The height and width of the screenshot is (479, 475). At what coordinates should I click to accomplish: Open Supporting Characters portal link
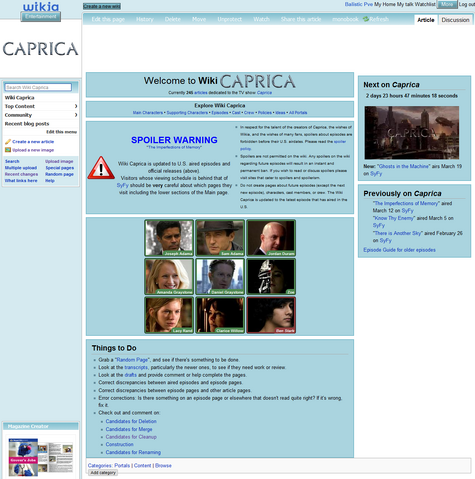(x=187, y=113)
